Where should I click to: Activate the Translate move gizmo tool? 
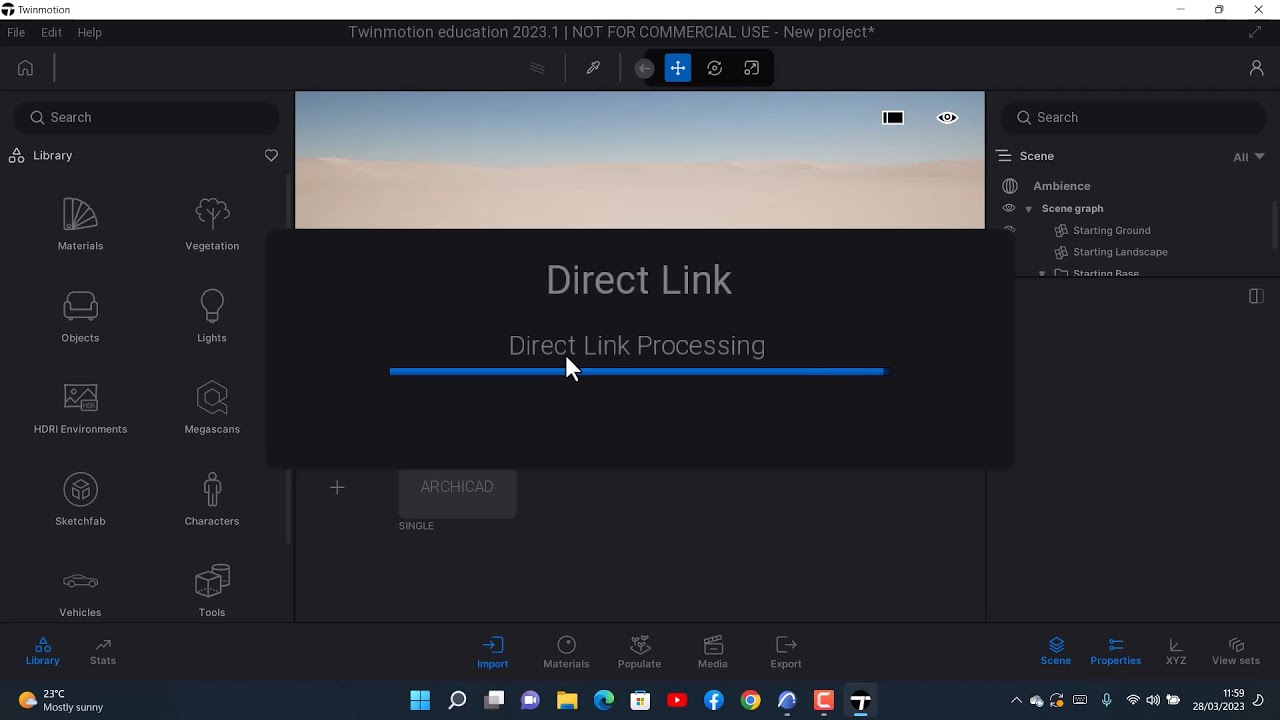678,68
